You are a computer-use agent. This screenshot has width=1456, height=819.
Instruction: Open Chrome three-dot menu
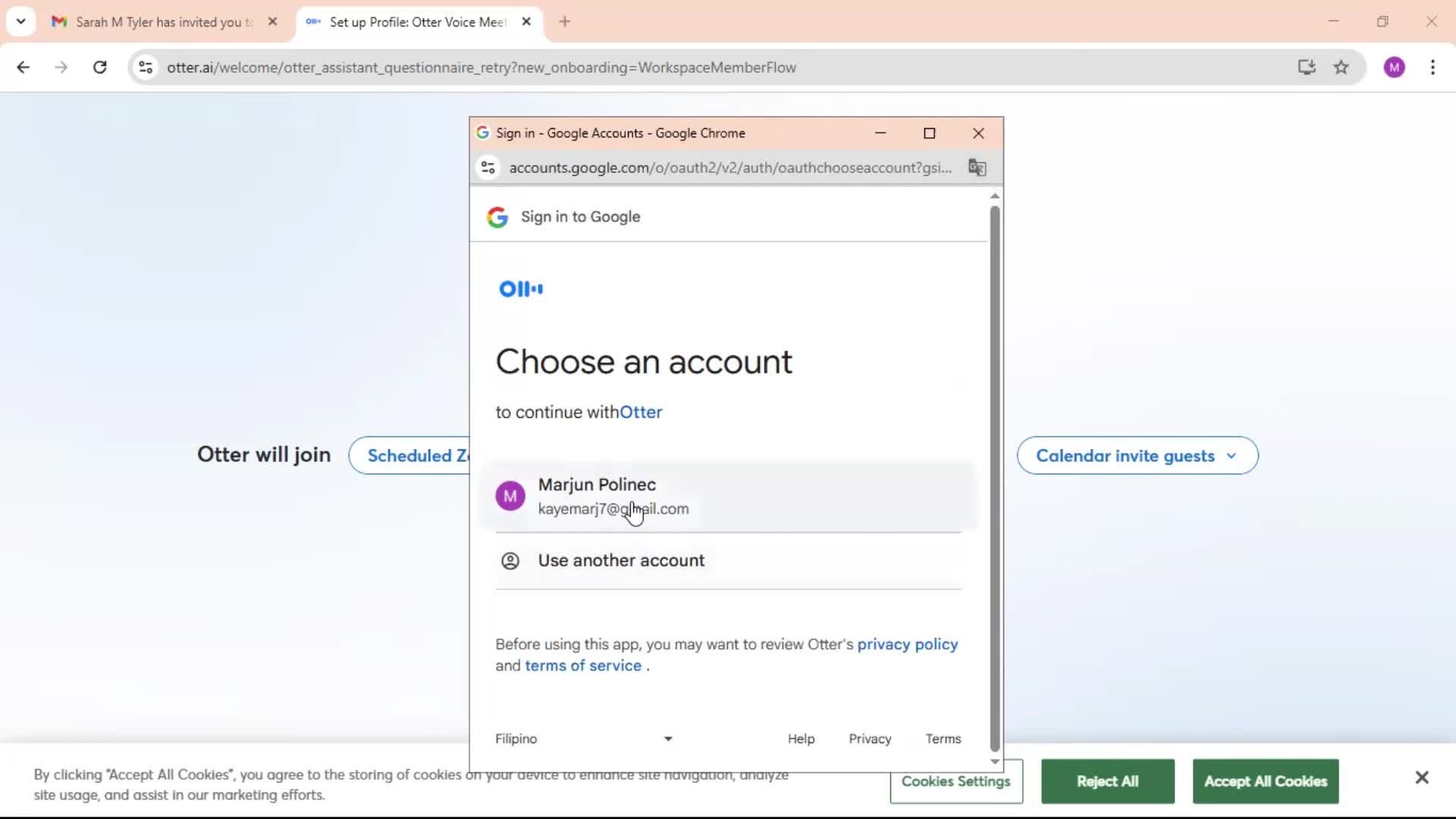tap(1432, 67)
